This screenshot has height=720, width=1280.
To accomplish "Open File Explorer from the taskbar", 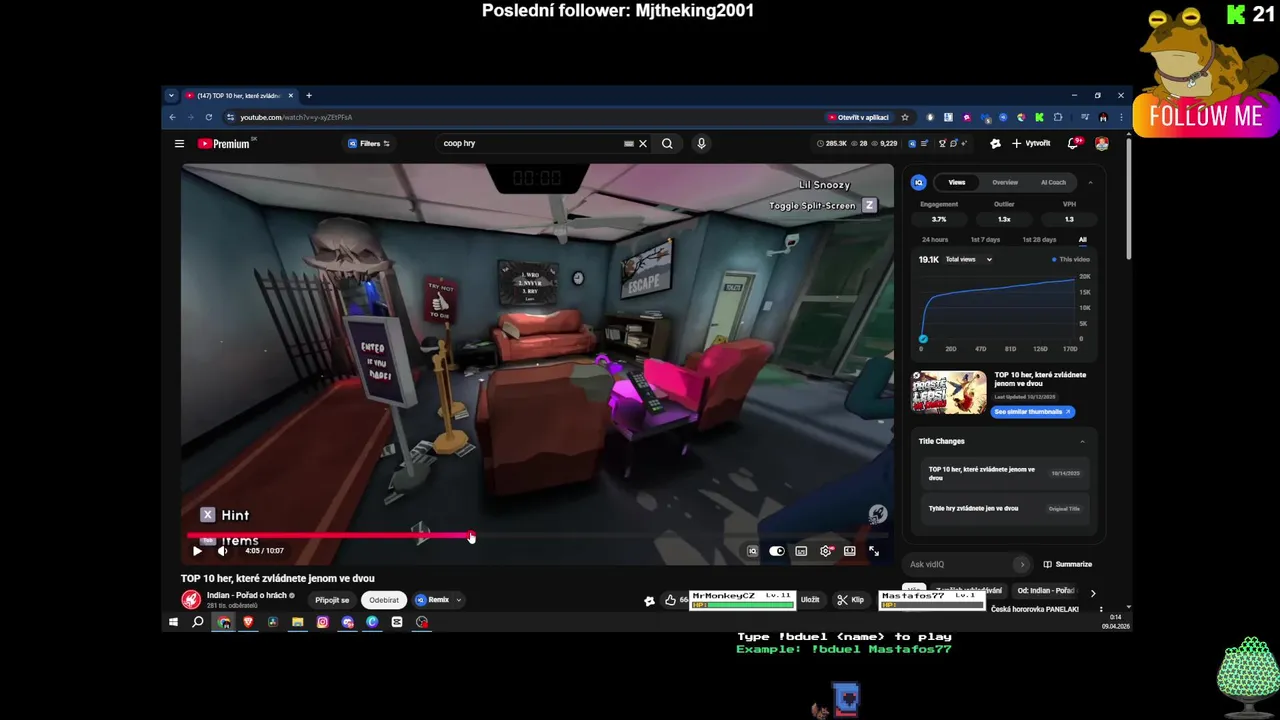I will (297, 622).
